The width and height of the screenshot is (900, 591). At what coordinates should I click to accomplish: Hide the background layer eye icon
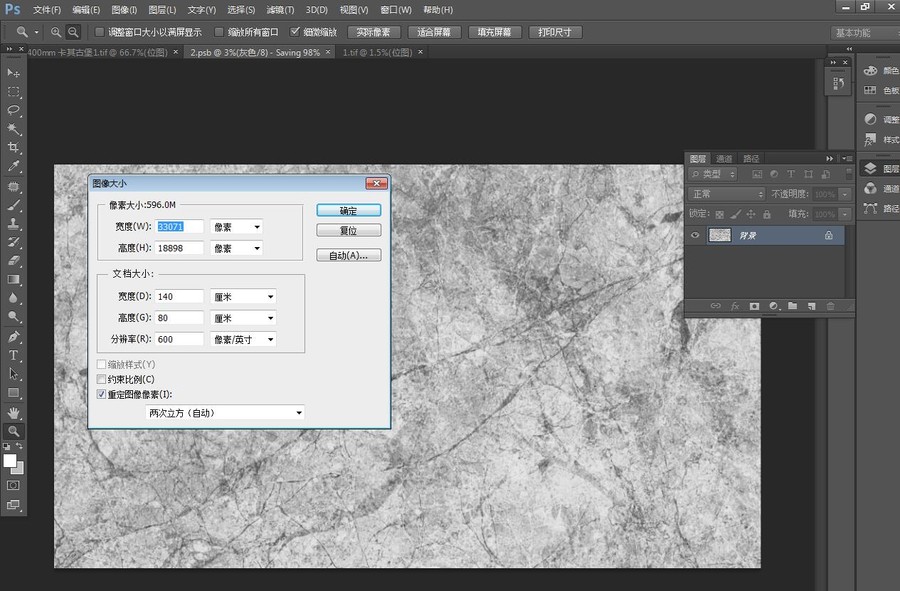point(695,235)
